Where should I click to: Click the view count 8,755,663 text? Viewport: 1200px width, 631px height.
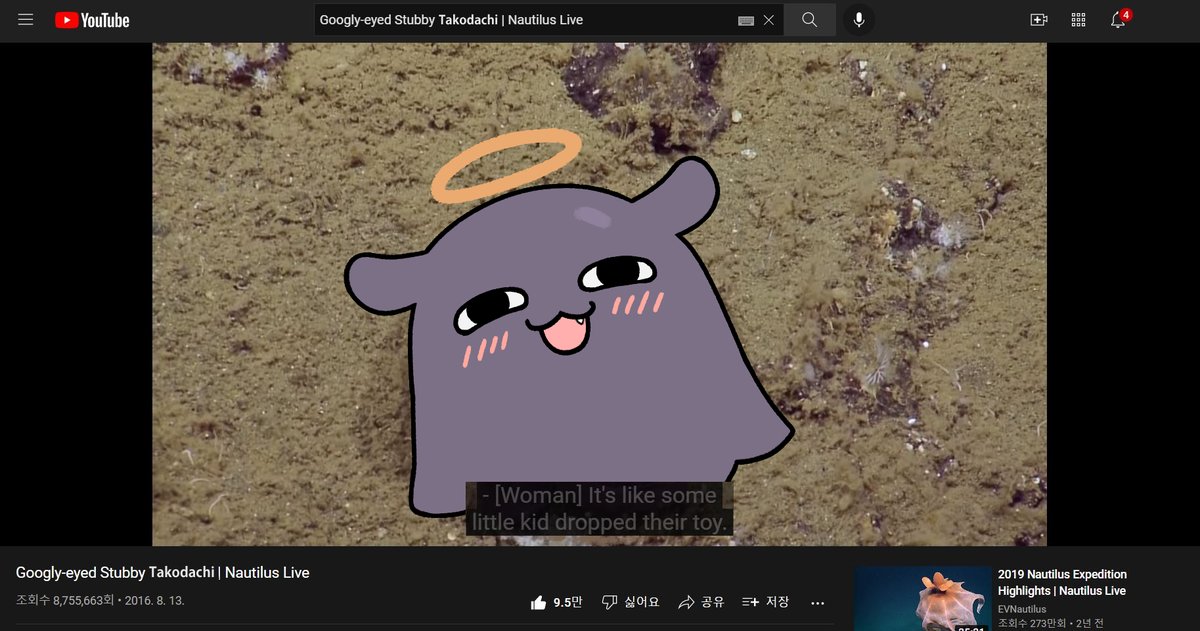tap(64, 601)
